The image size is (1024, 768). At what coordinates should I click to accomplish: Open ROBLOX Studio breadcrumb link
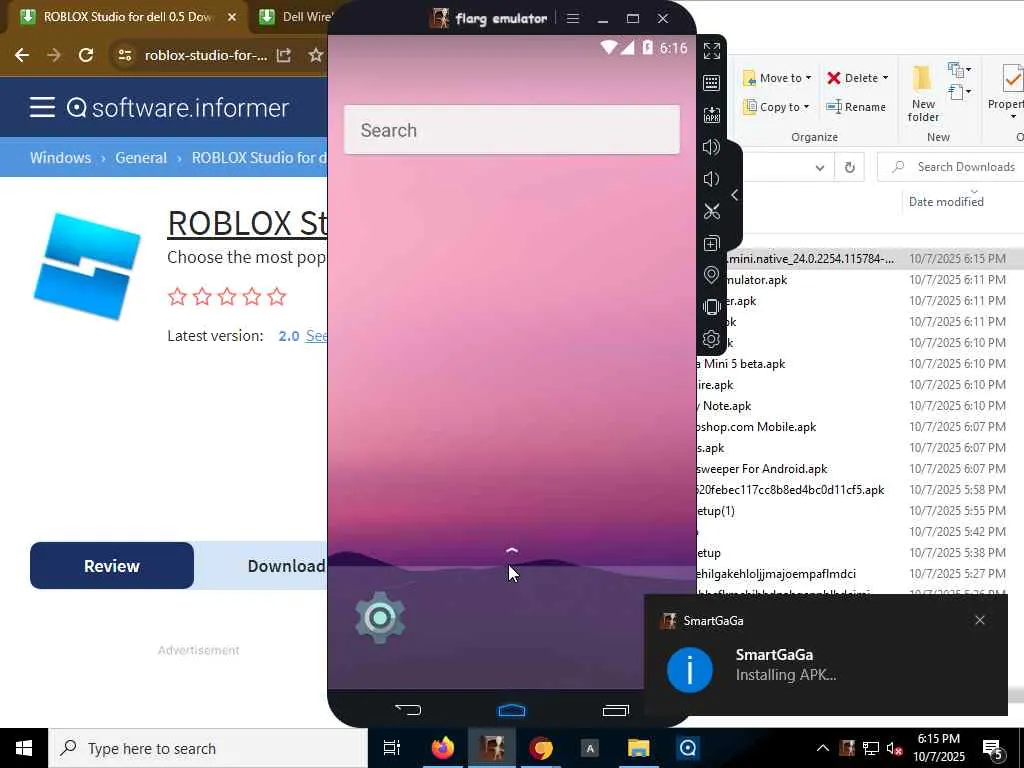pos(259,157)
